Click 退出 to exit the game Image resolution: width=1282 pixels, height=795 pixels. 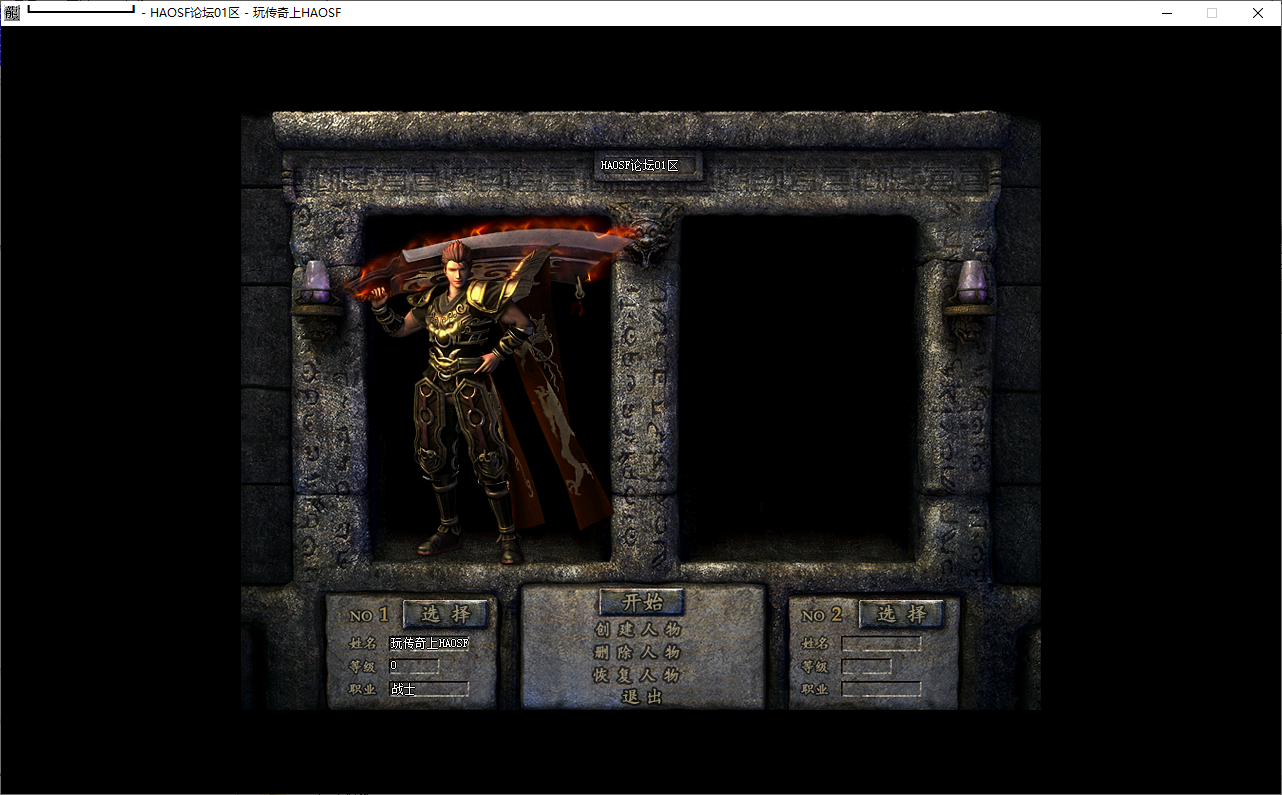coord(642,697)
